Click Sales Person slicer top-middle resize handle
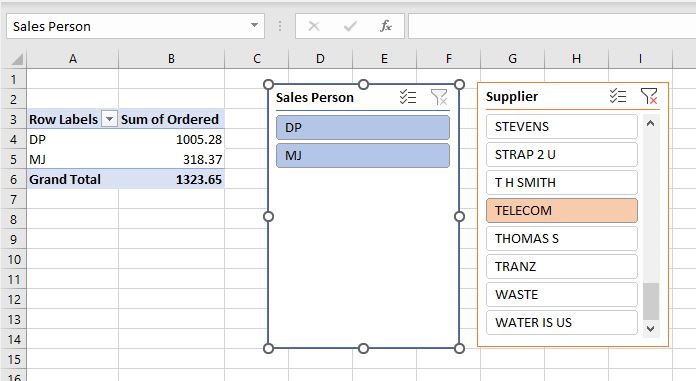 [x=364, y=84]
